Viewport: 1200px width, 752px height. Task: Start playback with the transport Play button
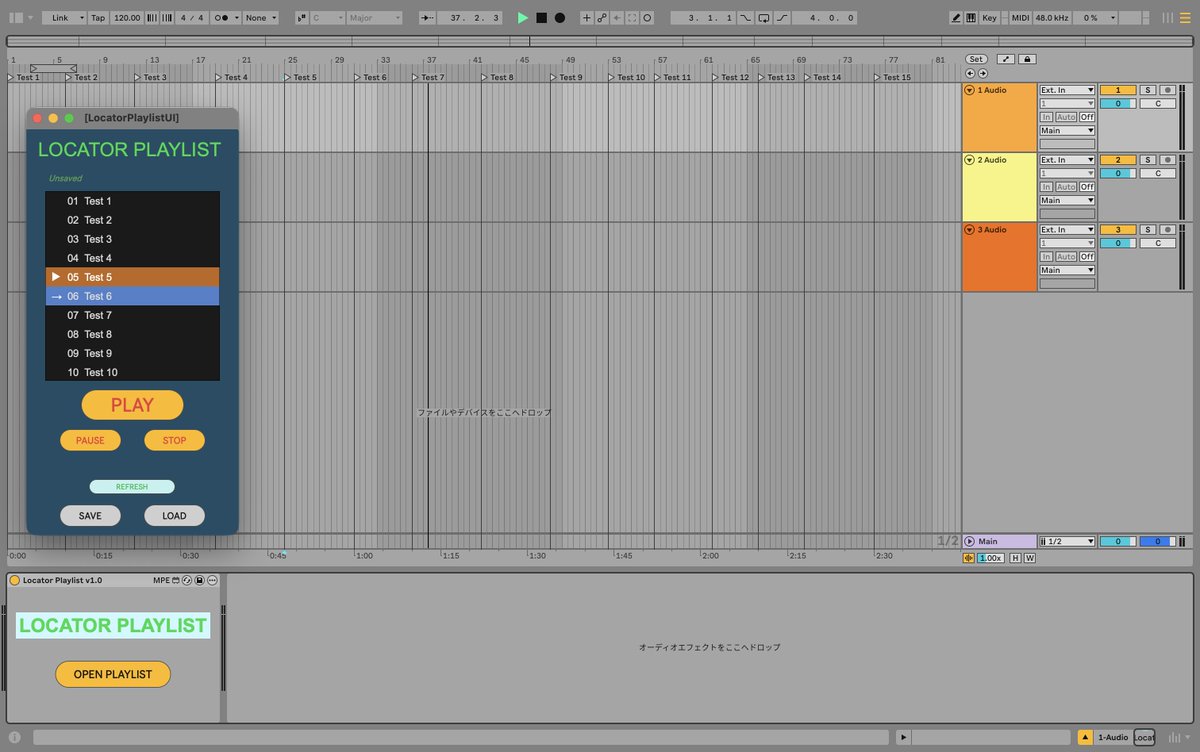[522, 18]
